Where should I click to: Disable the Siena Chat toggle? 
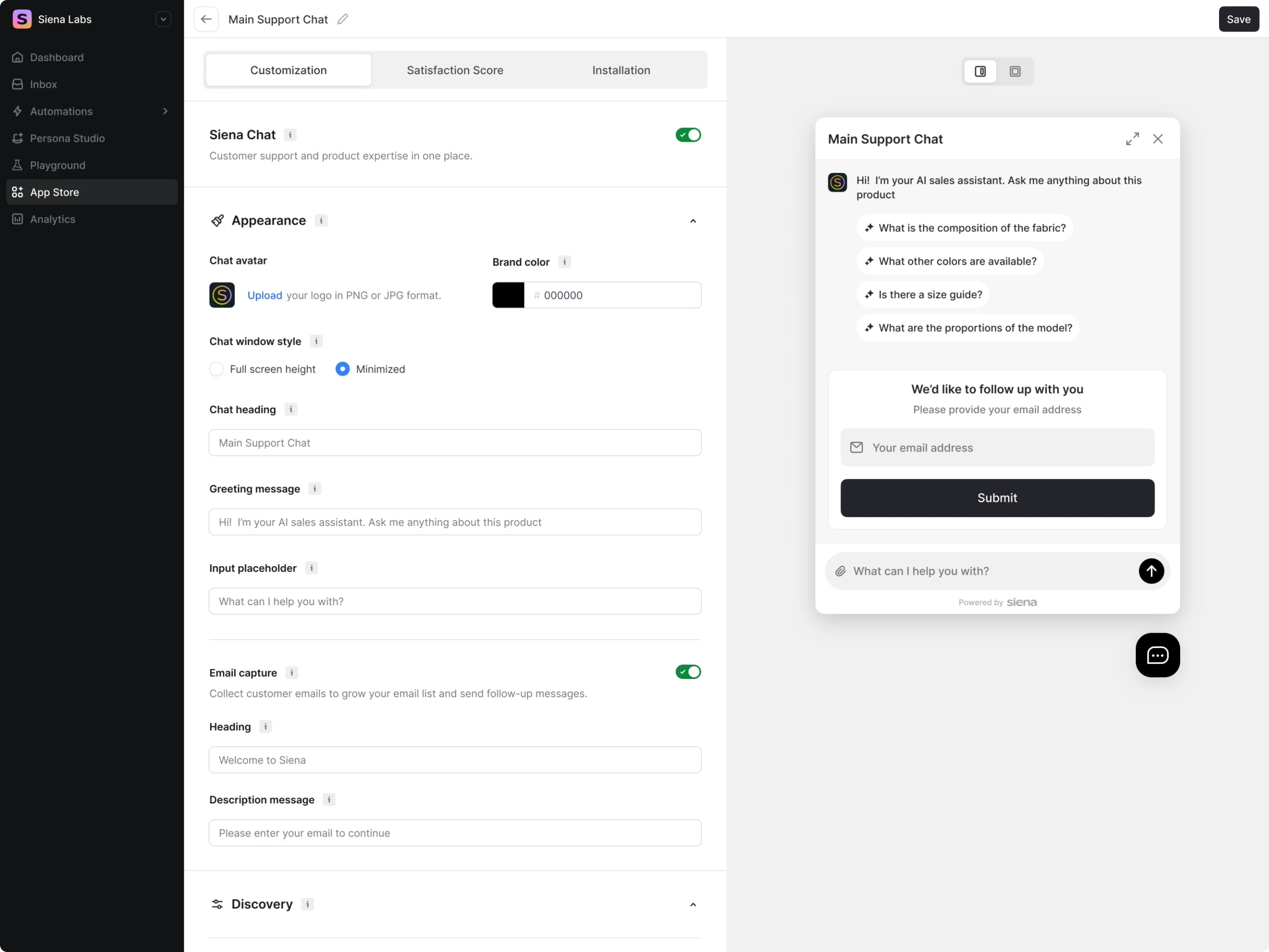pos(687,135)
